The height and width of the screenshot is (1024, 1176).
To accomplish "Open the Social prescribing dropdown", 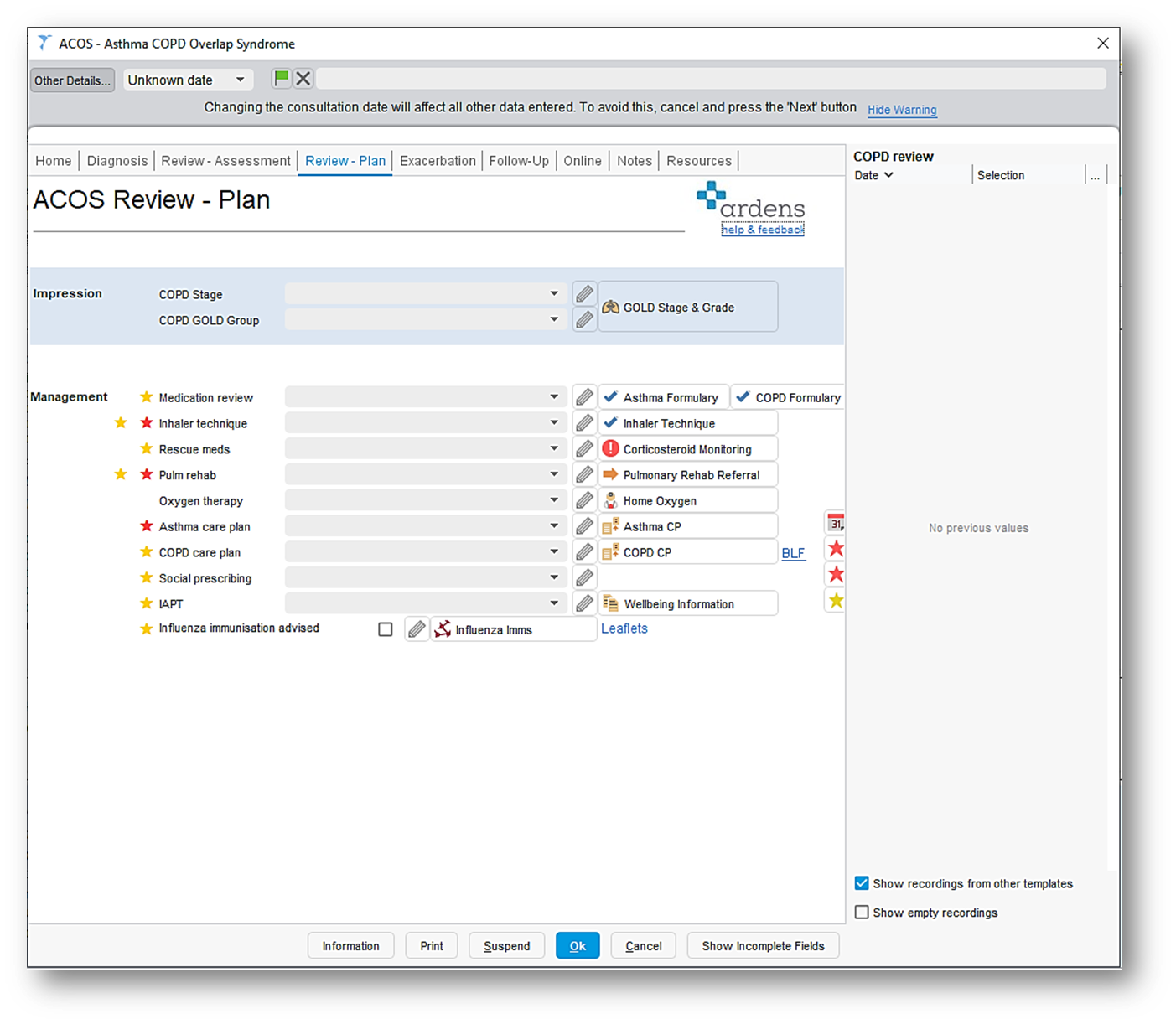I will (426, 577).
